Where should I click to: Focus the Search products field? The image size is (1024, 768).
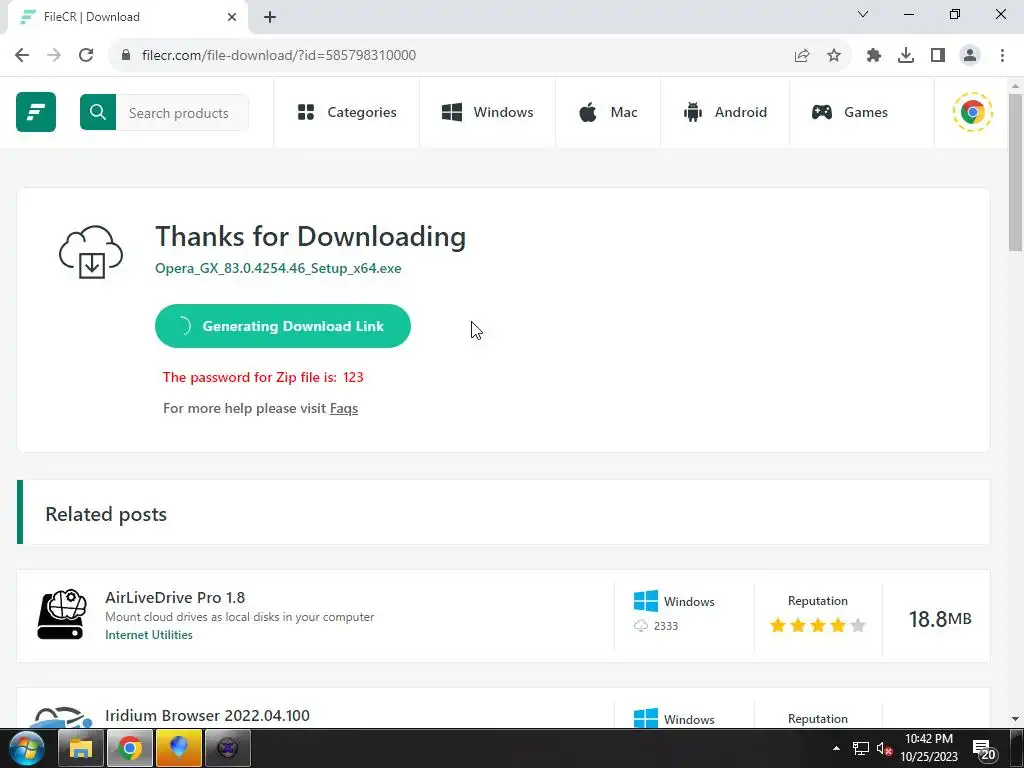click(182, 112)
